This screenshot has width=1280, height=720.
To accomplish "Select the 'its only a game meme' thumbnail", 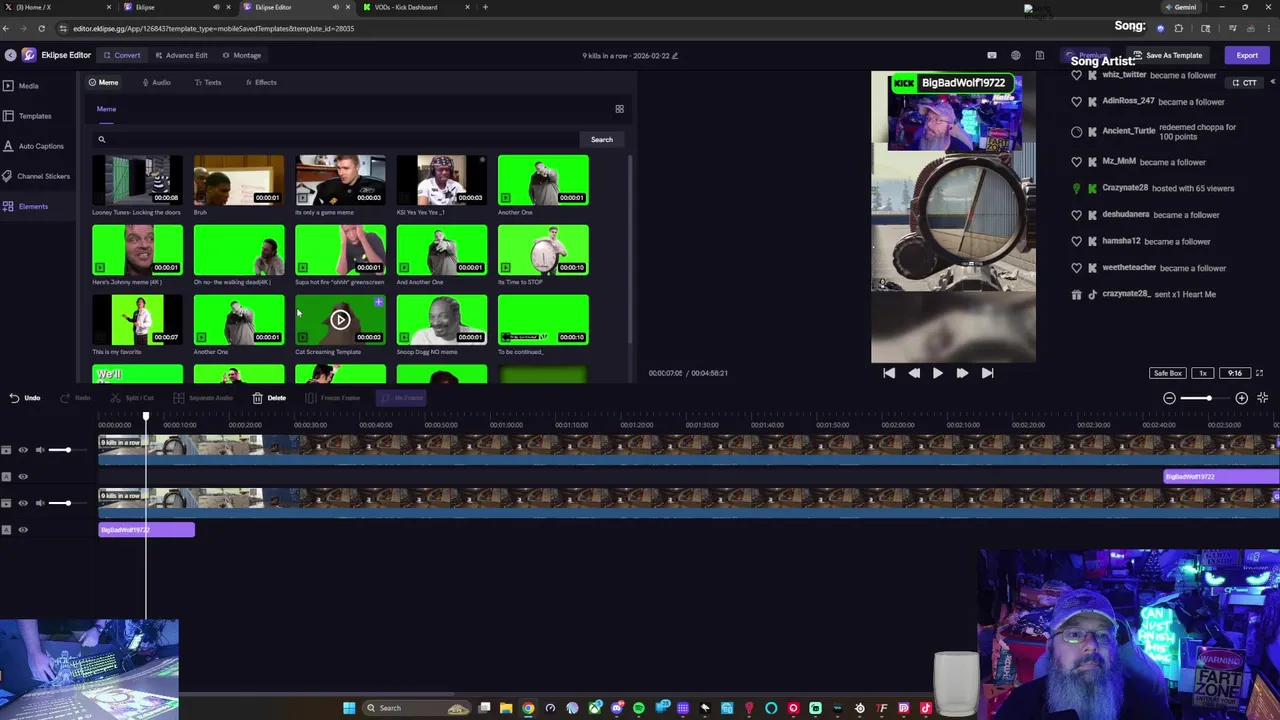I will pyautogui.click(x=340, y=180).
